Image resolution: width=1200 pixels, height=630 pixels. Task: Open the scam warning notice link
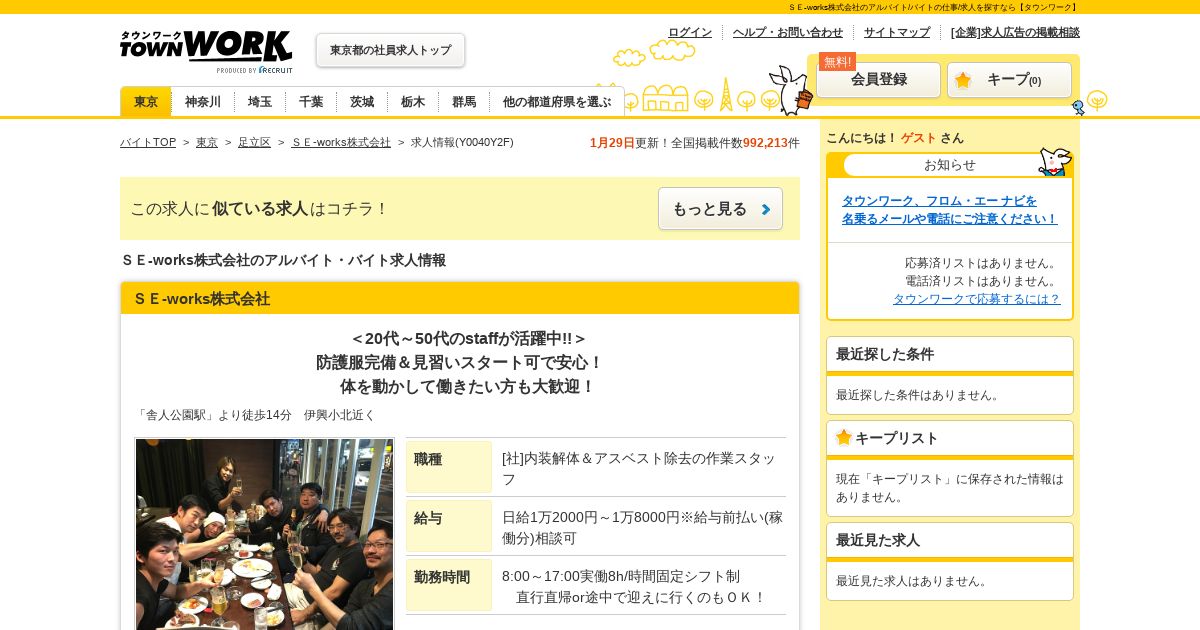pyautogui.click(x=949, y=210)
